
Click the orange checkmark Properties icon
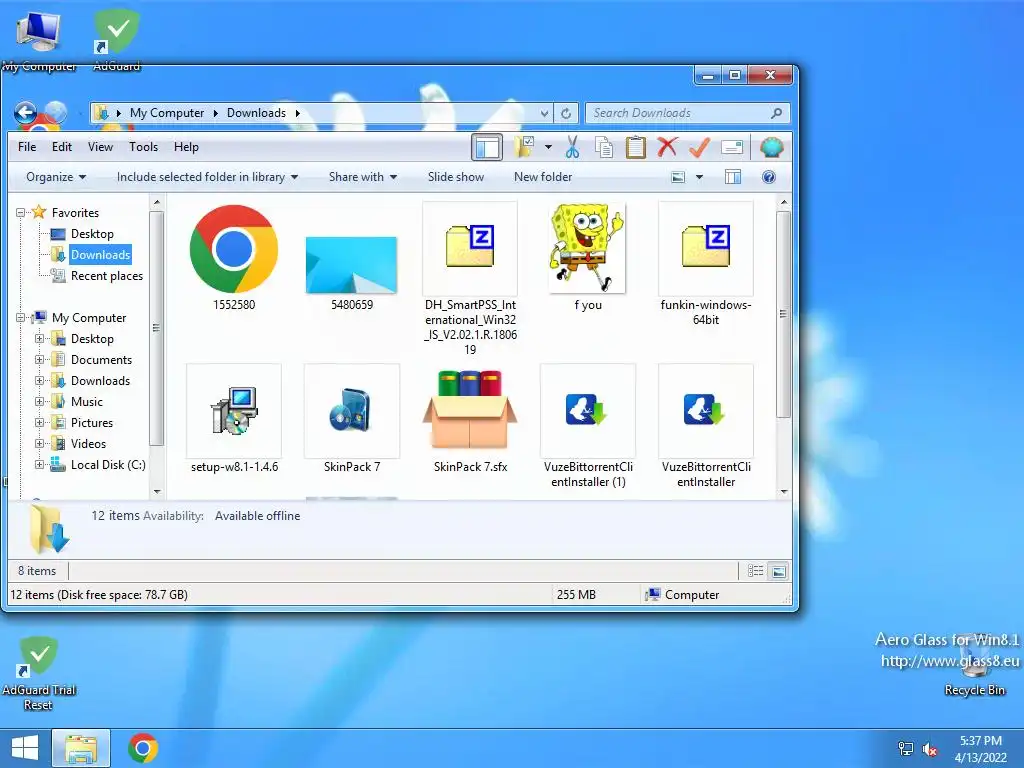(699, 147)
